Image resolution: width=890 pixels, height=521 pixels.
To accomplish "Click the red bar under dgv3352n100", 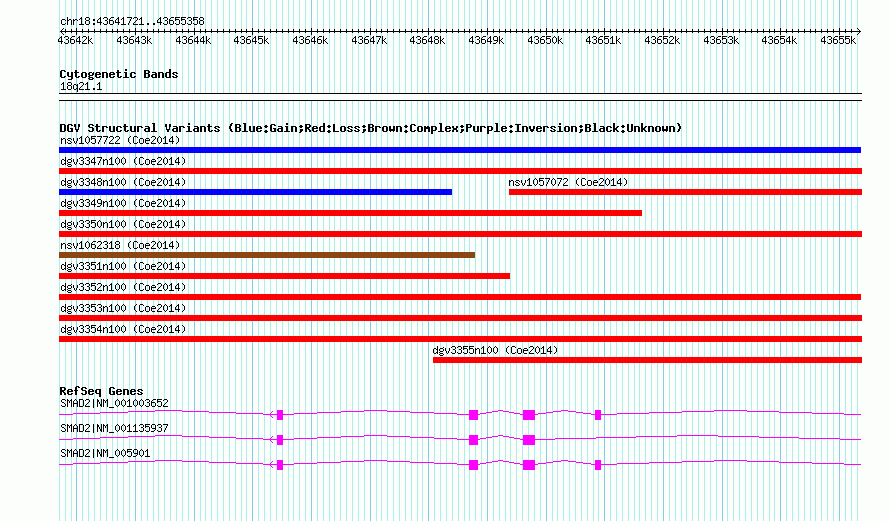I will pyautogui.click(x=460, y=297).
